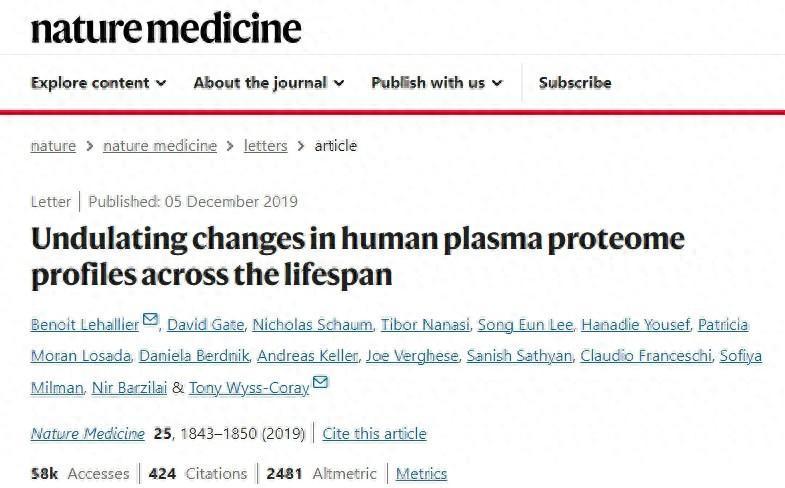The image size is (785, 488).
Task: Open the nature medicine breadcrumb link
Action: point(160,146)
